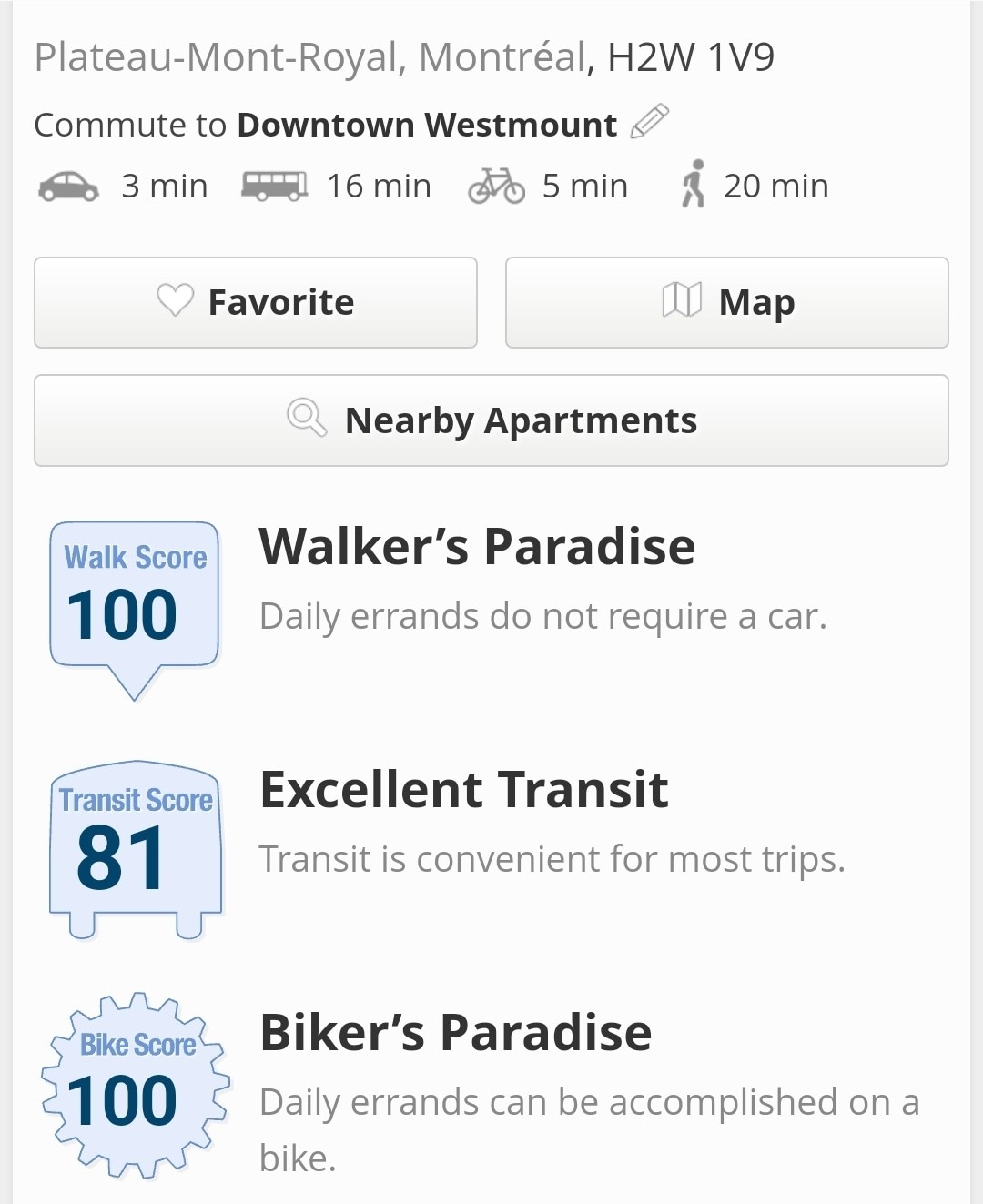Click the Walker's Paradise heading
This screenshot has height=1204, width=983.
(477, 547)
